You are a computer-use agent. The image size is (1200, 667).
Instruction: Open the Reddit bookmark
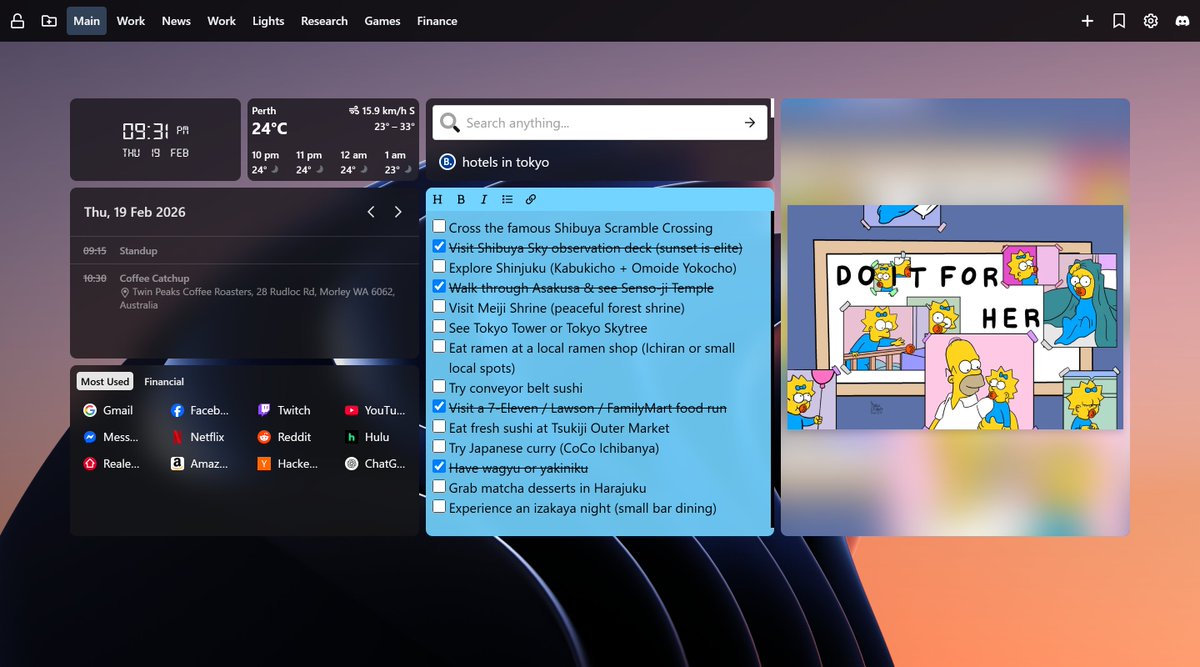tap(284, 437)
